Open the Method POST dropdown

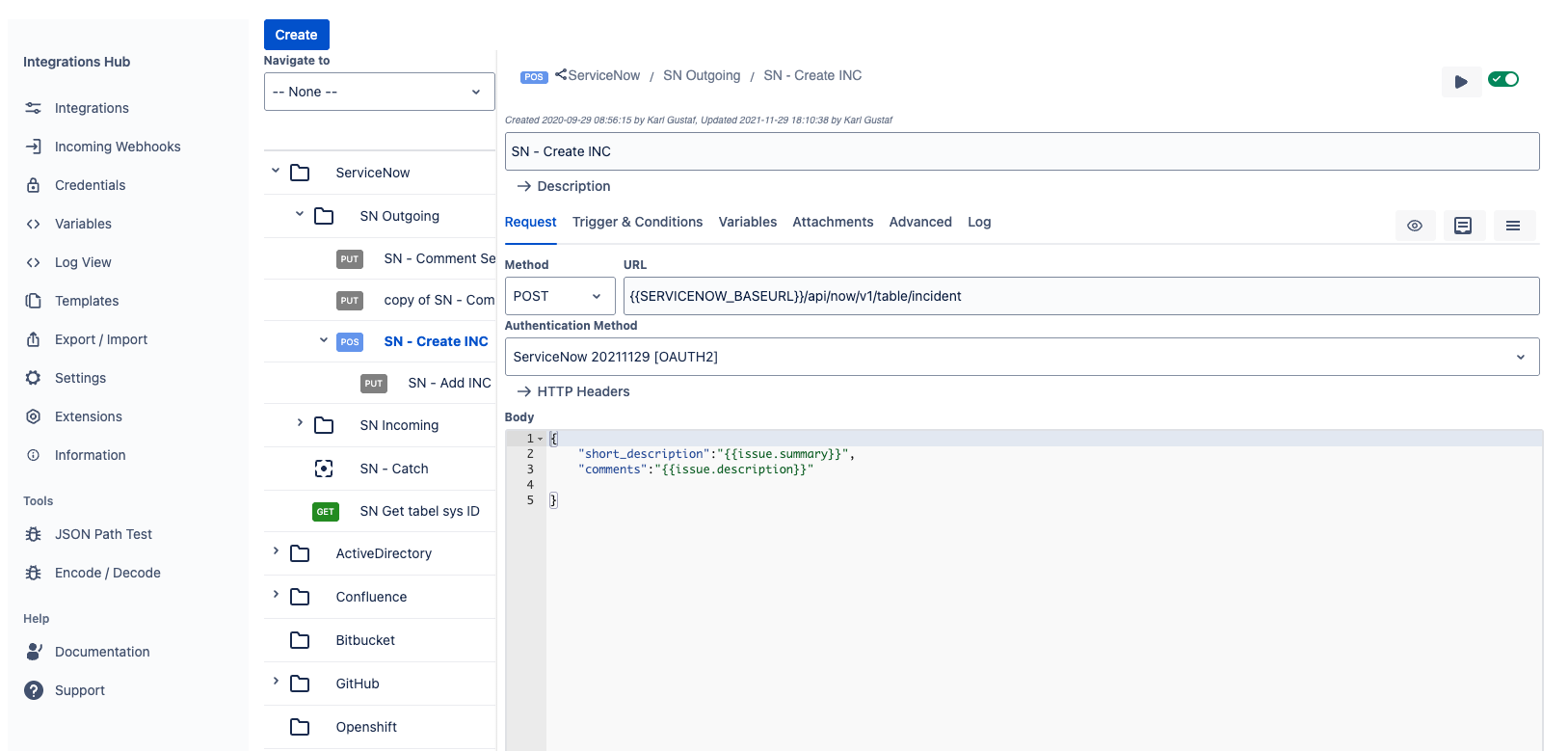pyautogui.click(x=560, y=296)
